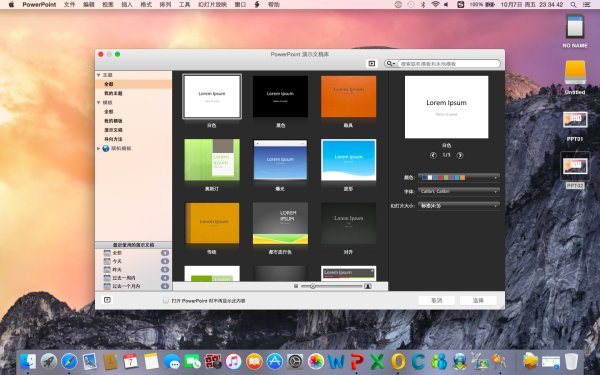600x375 pixels.
Task: Tick the don't-show-when-opening-PowerPoint checkbox
Action: coord(166,301)
